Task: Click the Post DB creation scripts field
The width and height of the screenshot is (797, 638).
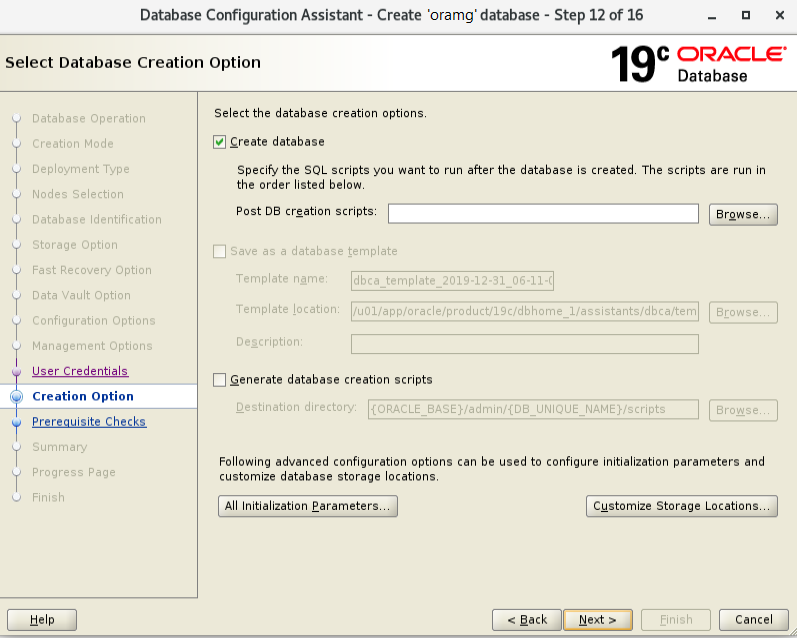Action: point(543,214)
